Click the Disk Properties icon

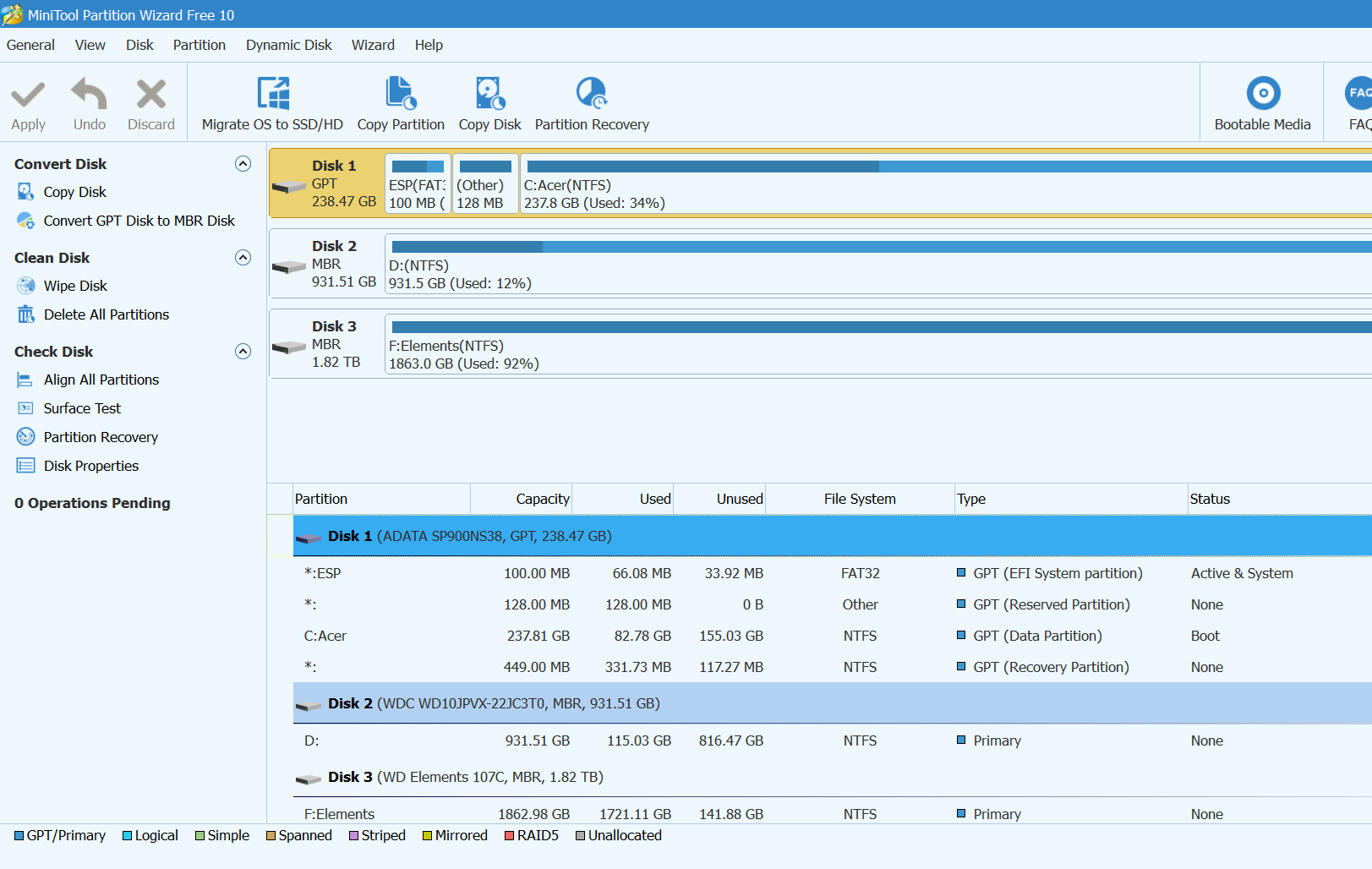pos(26,466)
